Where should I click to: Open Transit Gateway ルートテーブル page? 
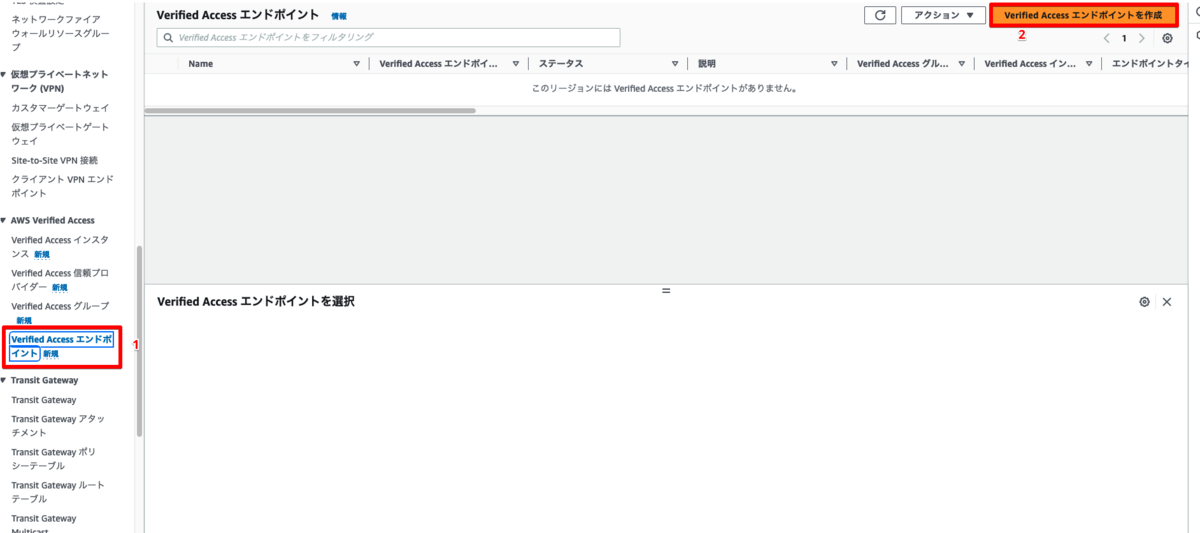pyautogui.click(x=58, y=492)
